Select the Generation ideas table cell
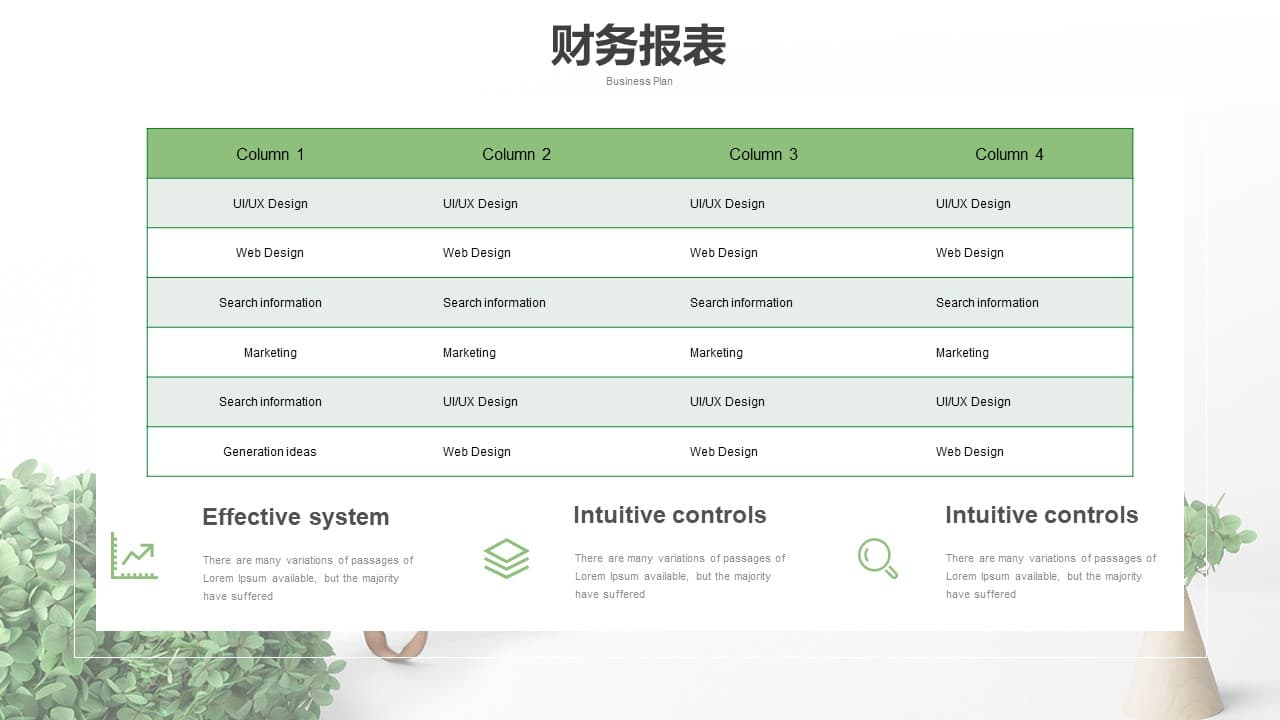Screen dimensions: 1280x720 pos(270,452)
